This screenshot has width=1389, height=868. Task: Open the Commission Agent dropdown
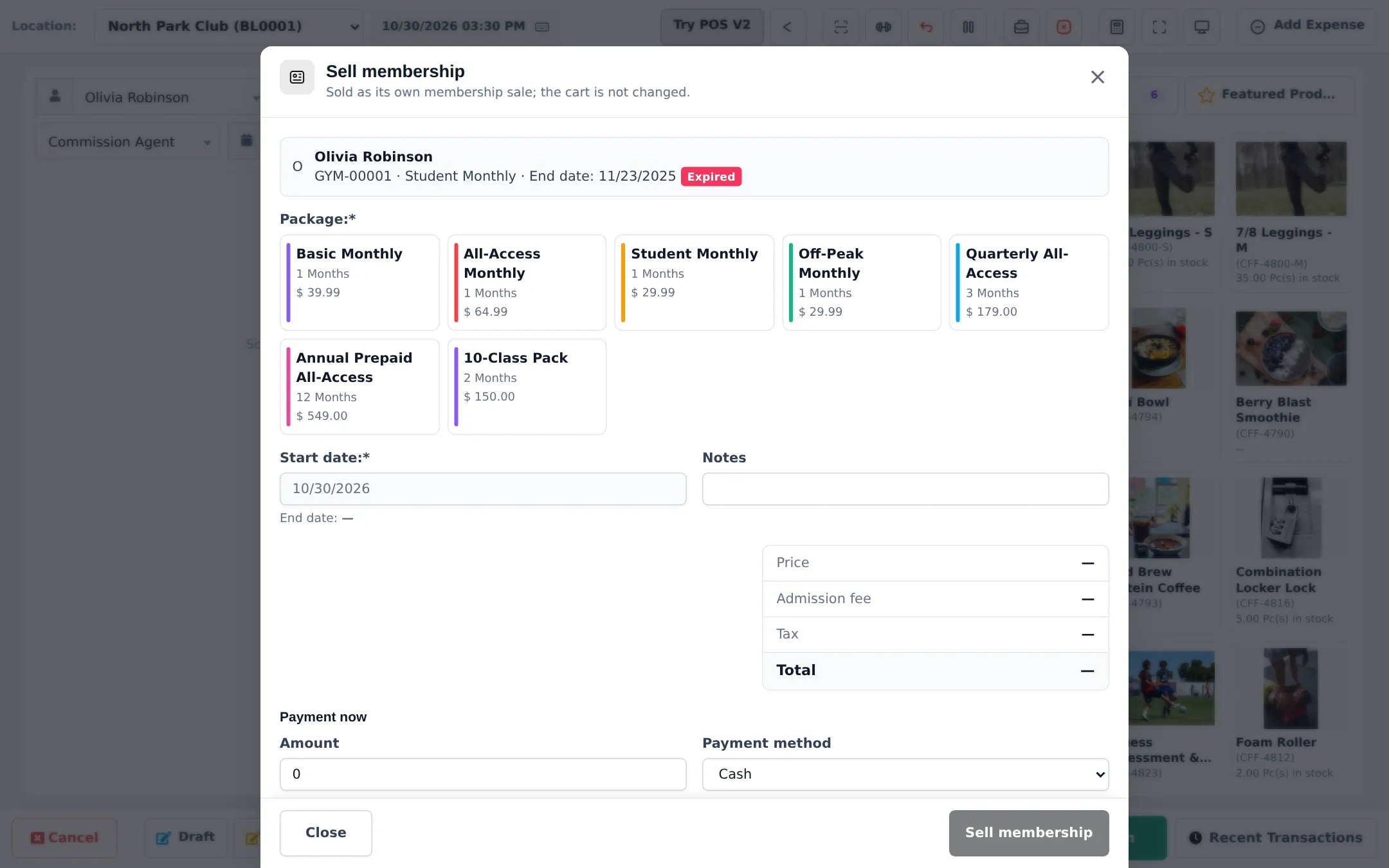click(x=129, y=142)
